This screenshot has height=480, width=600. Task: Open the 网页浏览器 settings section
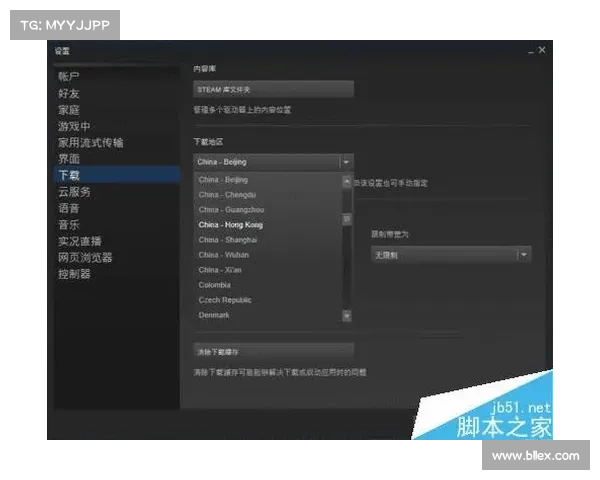85,257
